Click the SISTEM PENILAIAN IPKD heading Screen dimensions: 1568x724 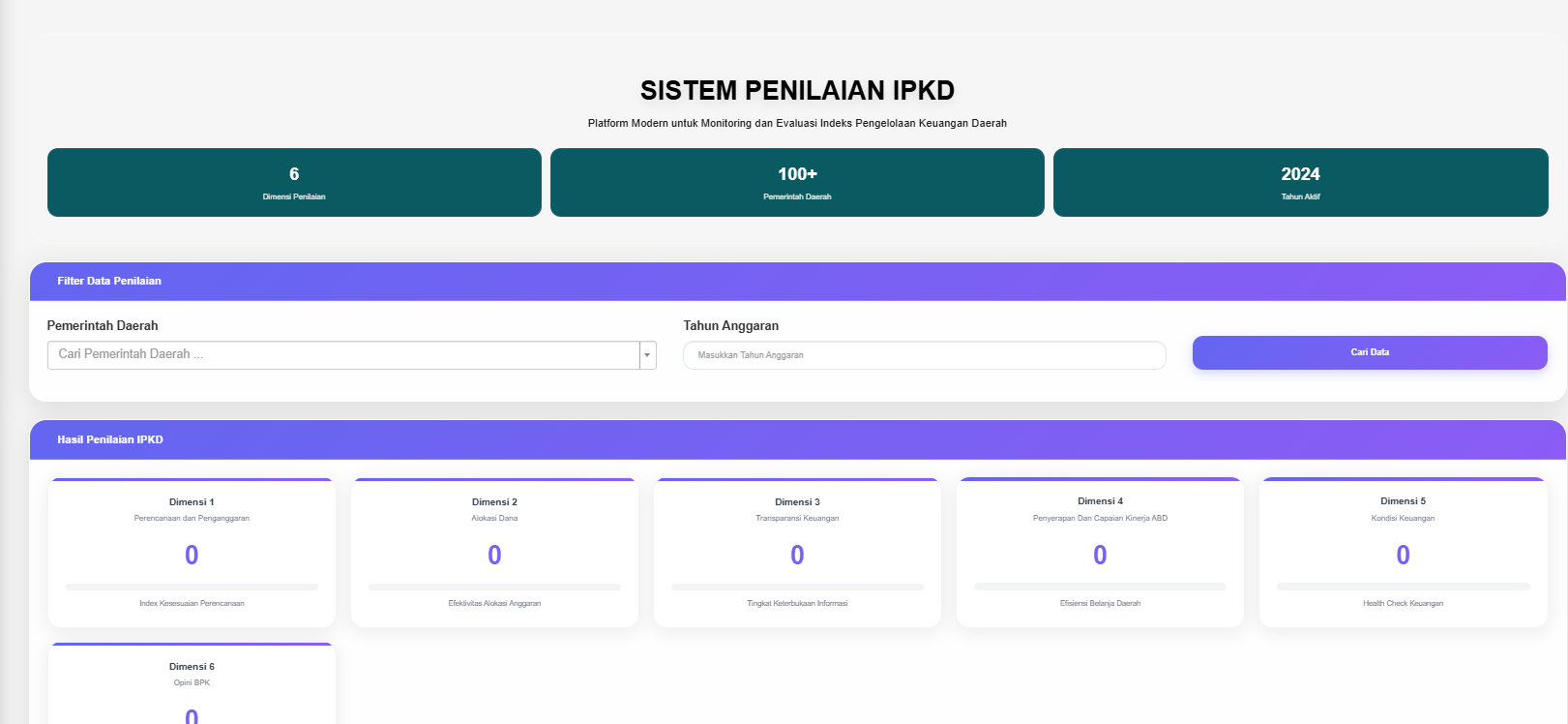point(797,91)
